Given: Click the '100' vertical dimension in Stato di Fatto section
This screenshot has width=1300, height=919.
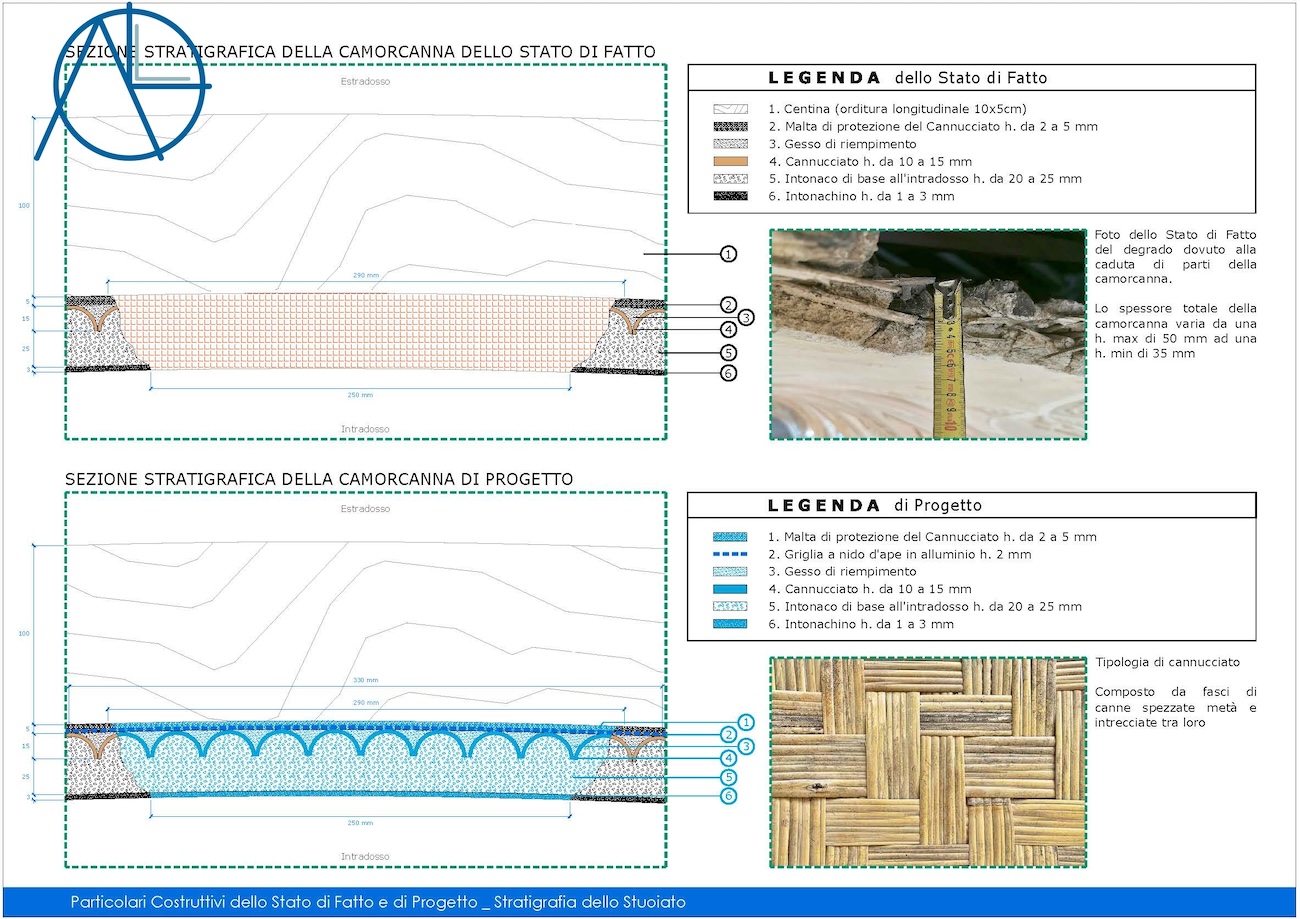Looking at the screenshot, I should coord(24,206).
